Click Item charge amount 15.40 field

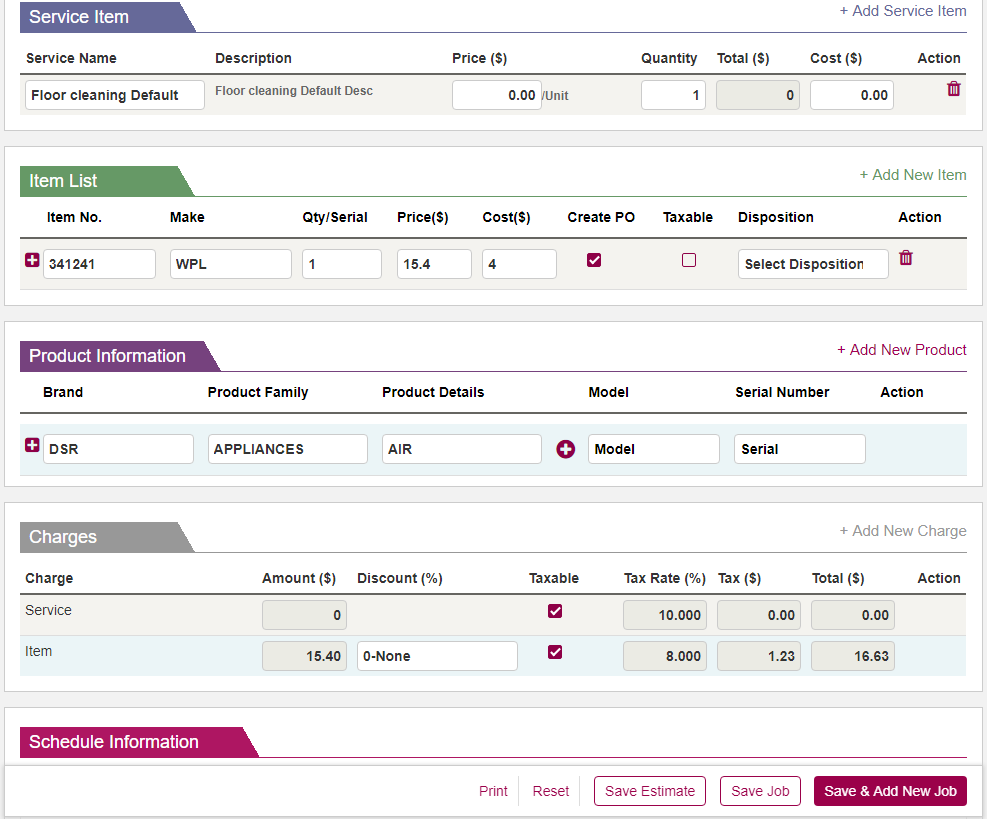(304, 656)
